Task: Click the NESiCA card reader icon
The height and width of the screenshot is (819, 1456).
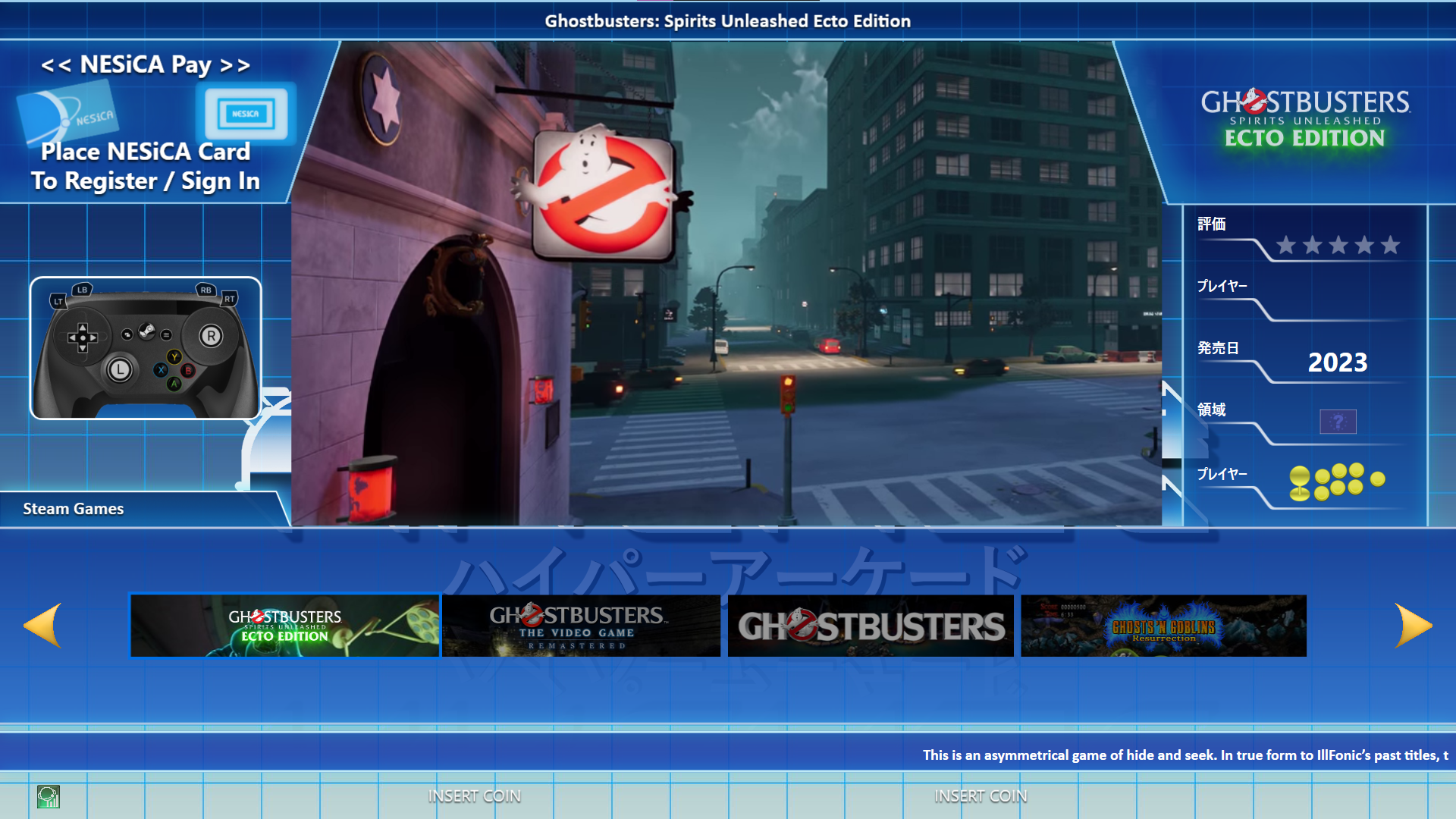Action: click(x=246, y=113)
